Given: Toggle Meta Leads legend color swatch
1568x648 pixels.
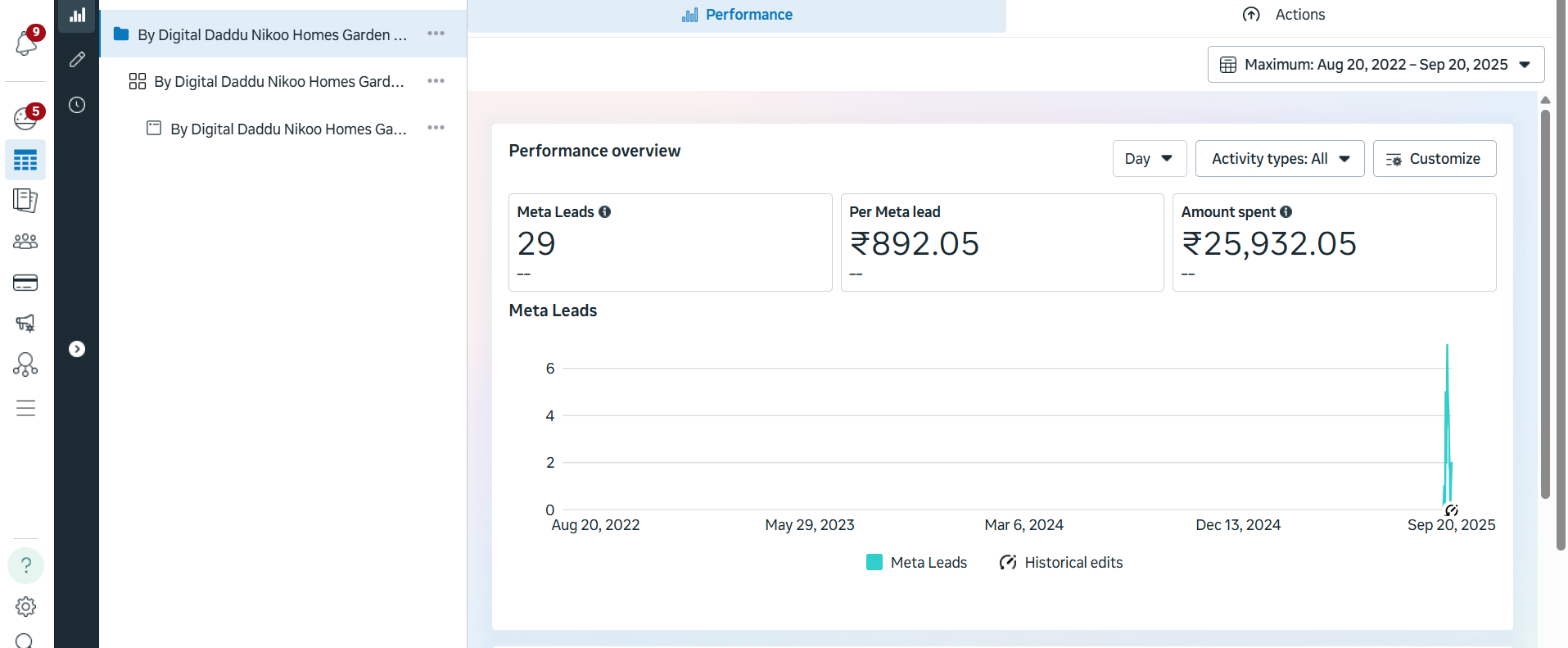Looking at the screenshot, I should click(x=874, y=563).
